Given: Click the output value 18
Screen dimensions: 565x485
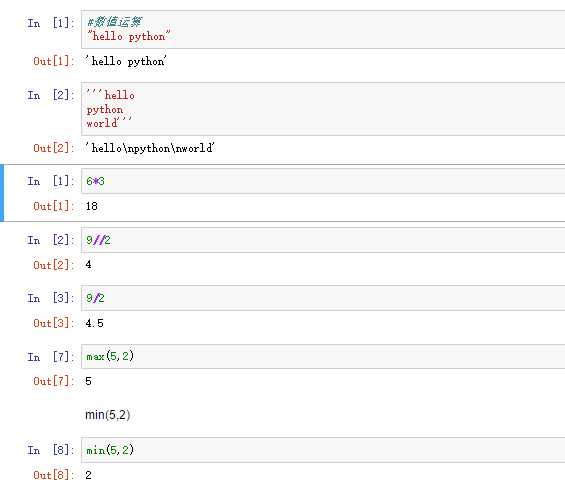Looking at the screenshot, I should [x=92, y=206].
